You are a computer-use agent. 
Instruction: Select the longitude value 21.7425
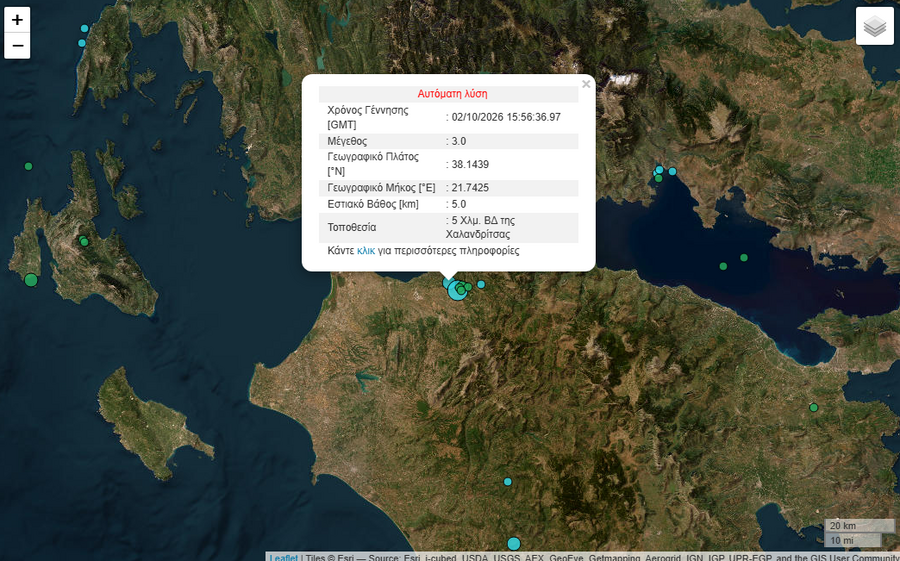(470, 188)
